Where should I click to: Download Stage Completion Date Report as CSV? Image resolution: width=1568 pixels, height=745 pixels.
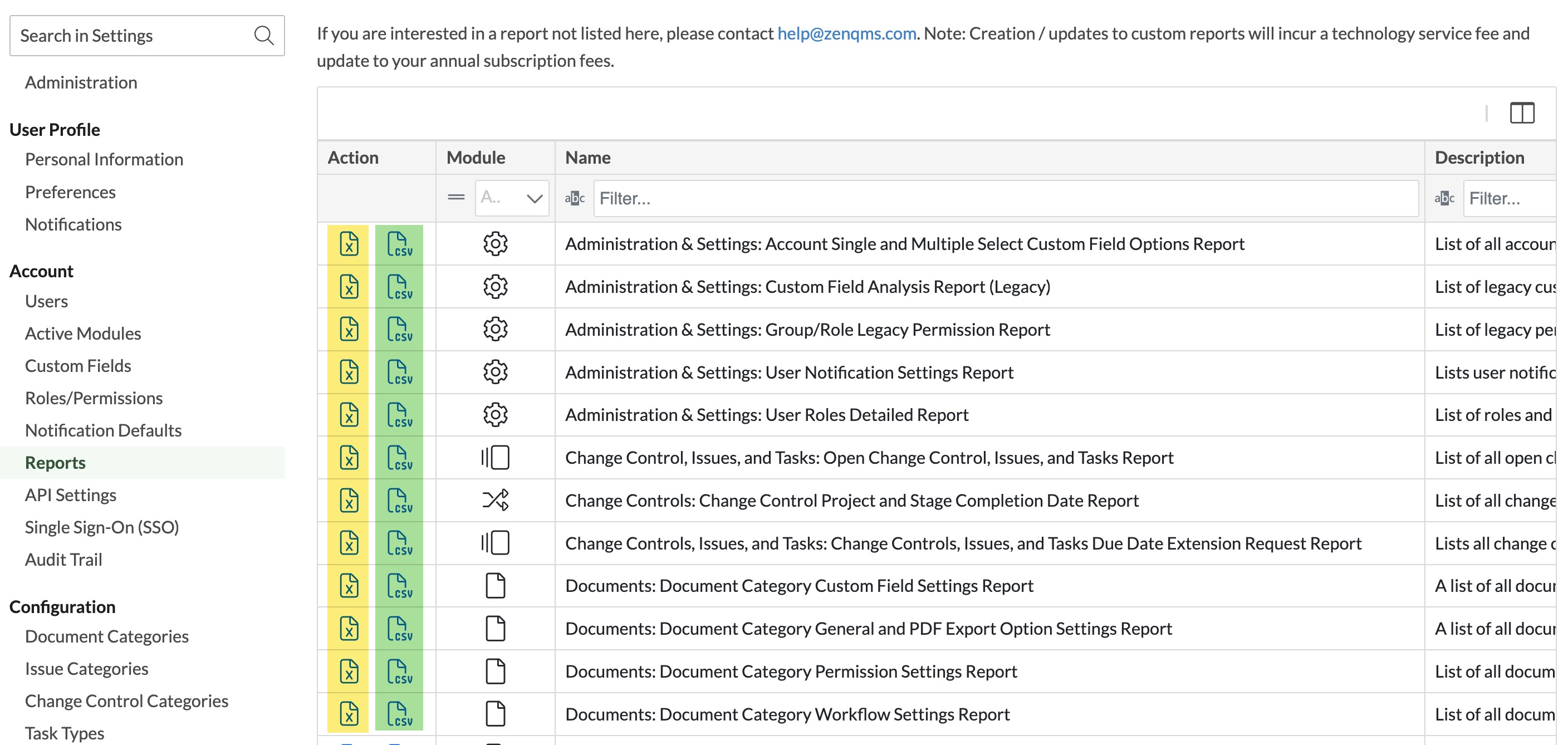pos(399,501)
